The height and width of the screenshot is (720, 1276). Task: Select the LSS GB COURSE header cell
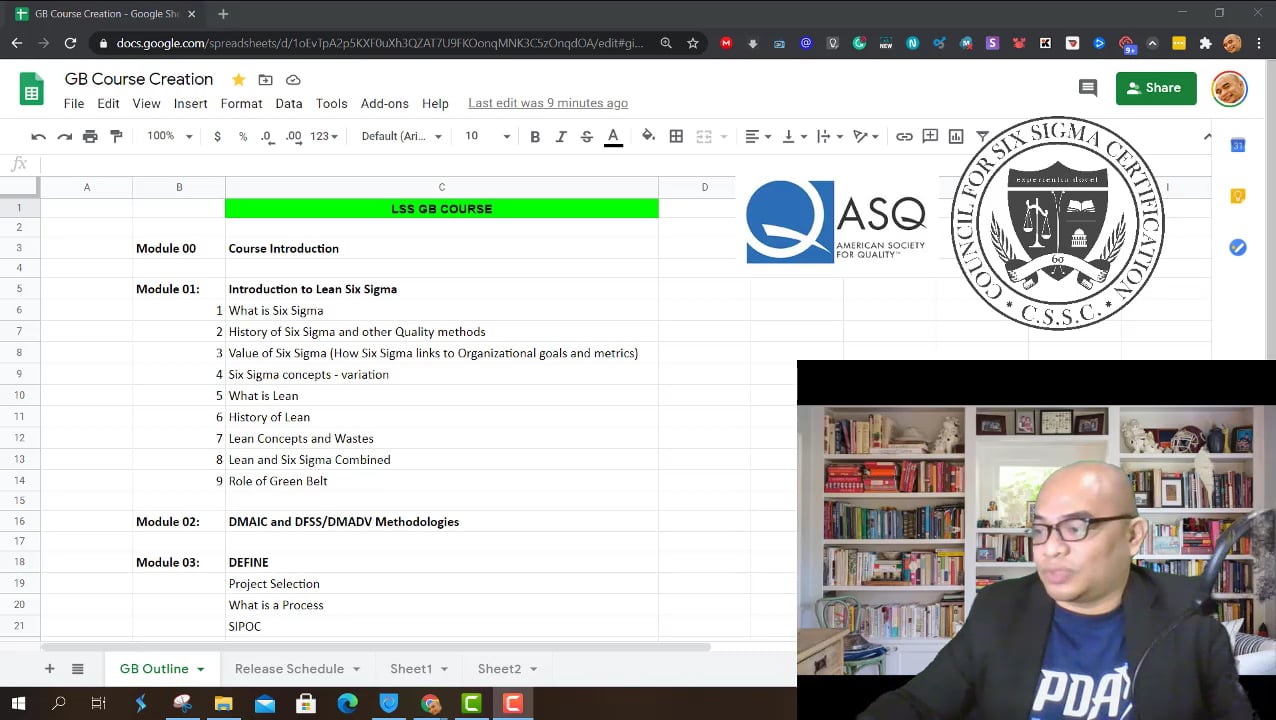442,208
